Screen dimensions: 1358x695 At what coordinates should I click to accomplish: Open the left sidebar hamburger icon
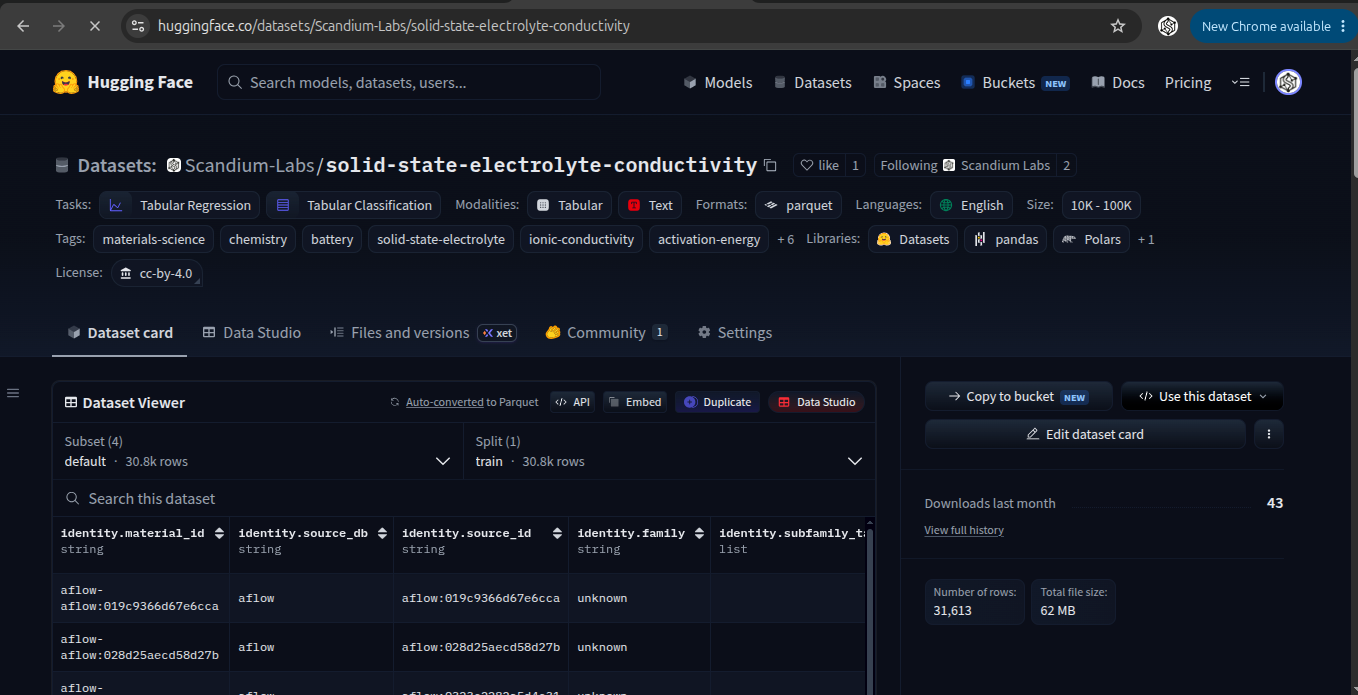pyautogui.click(x=13, y=393)
